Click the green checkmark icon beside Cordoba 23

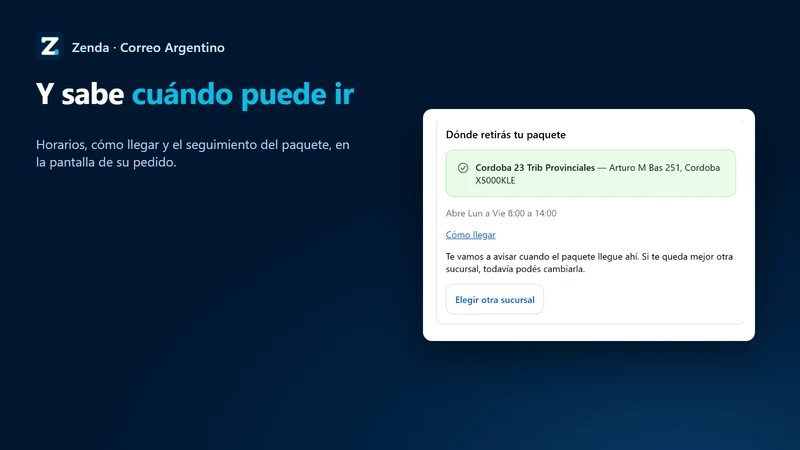[x=463, y=168]
